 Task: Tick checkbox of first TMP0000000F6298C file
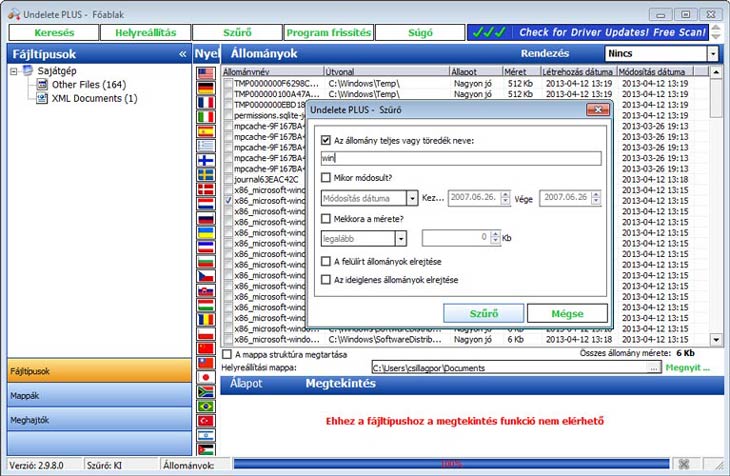228,84
